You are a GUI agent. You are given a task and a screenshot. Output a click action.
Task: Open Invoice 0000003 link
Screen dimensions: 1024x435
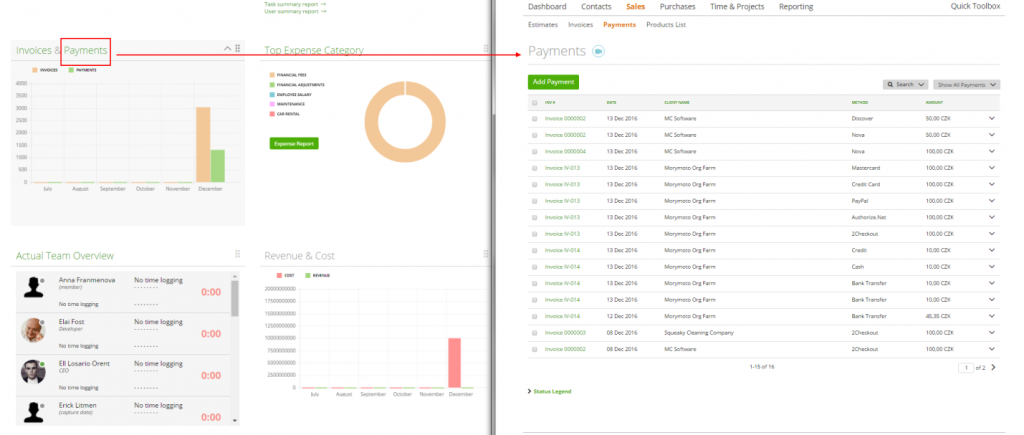pyautogui.click(x=566, y=332)
